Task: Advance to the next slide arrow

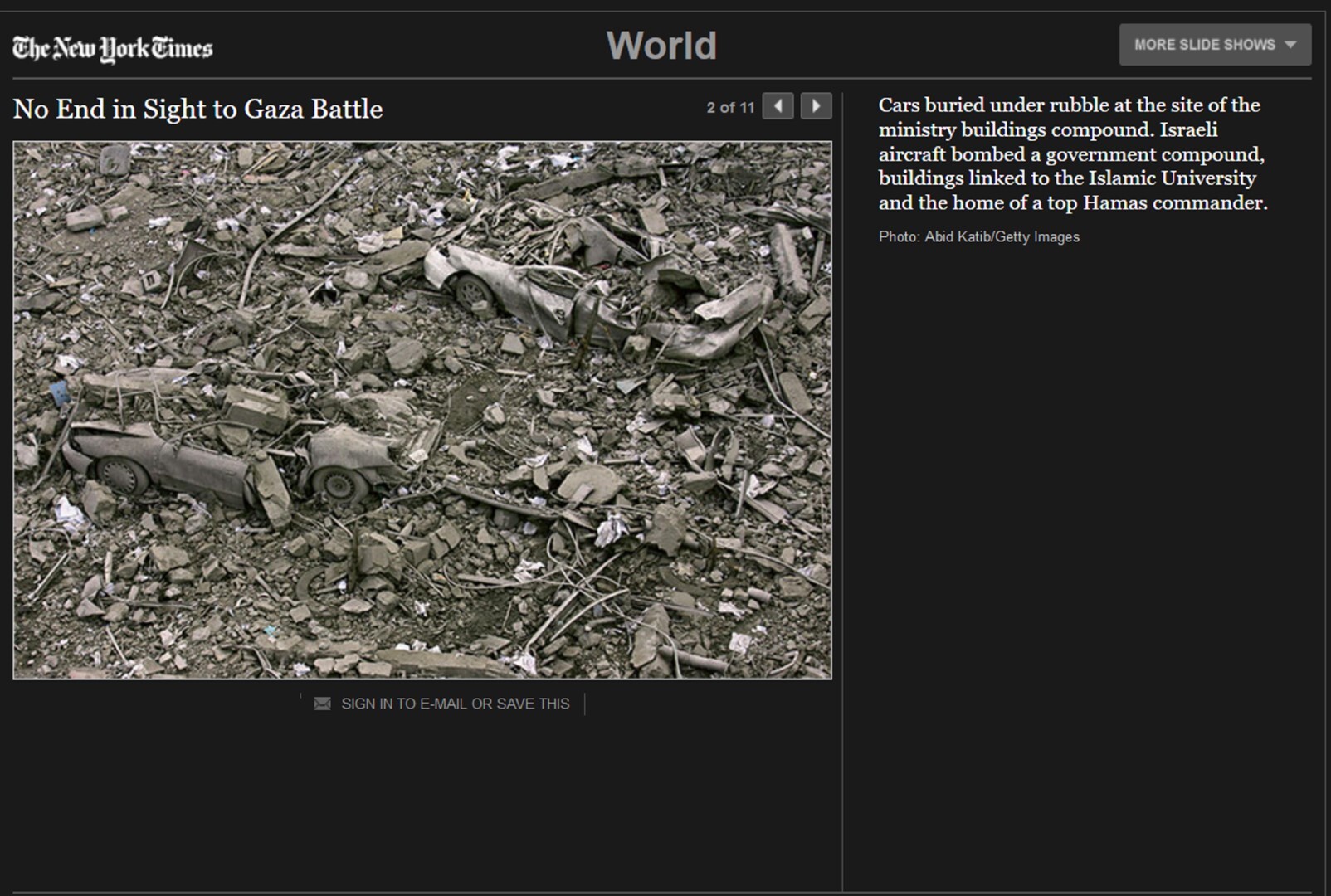Action: (x=816, y=106)
